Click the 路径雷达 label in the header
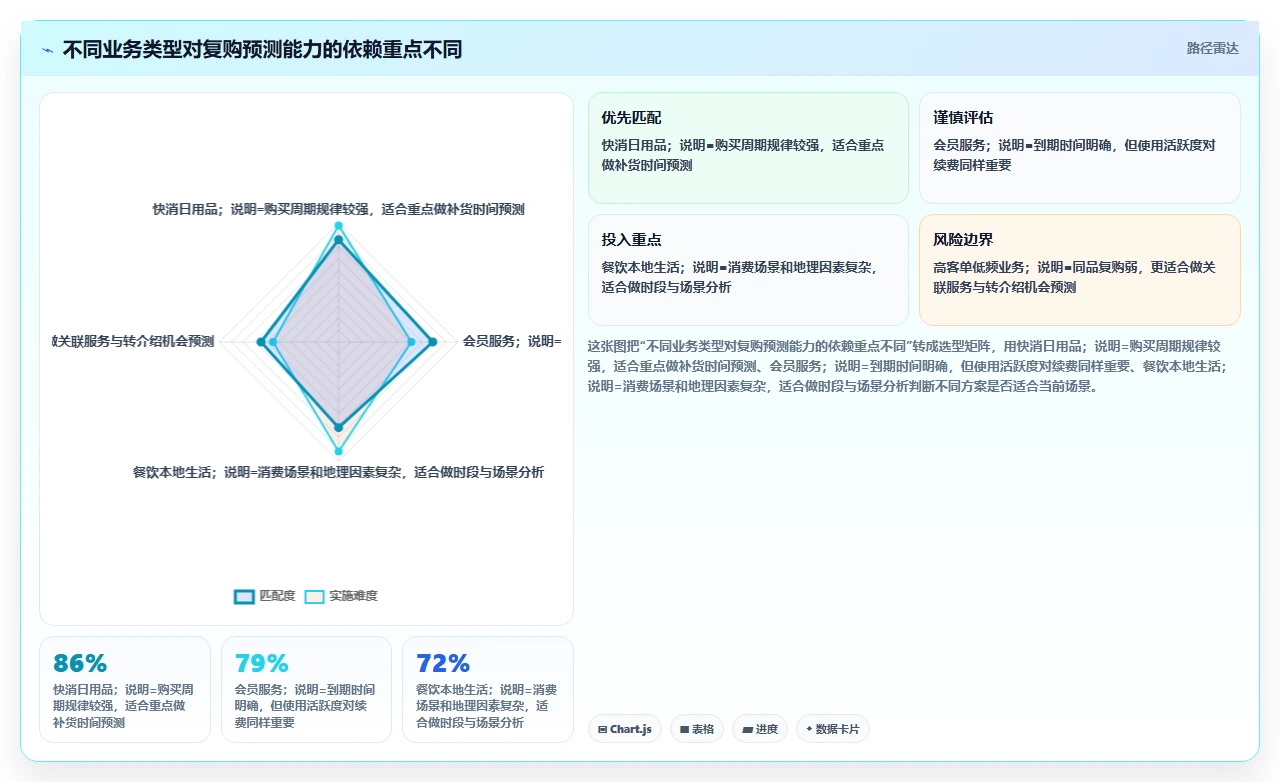This screenshot has width=1280, height=782. (1213, 48)
